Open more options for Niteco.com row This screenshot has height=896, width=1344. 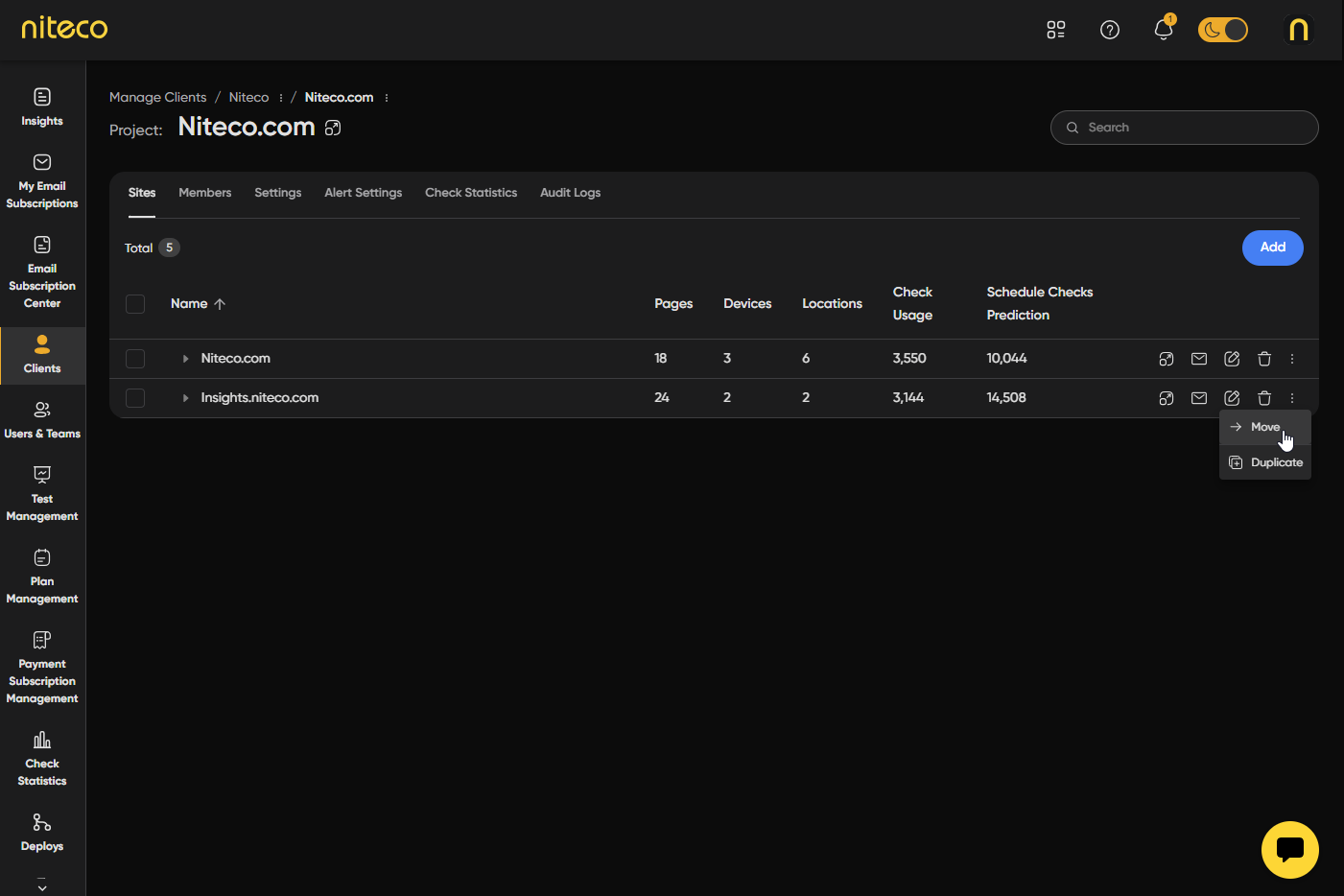(x=1292, y=359)
